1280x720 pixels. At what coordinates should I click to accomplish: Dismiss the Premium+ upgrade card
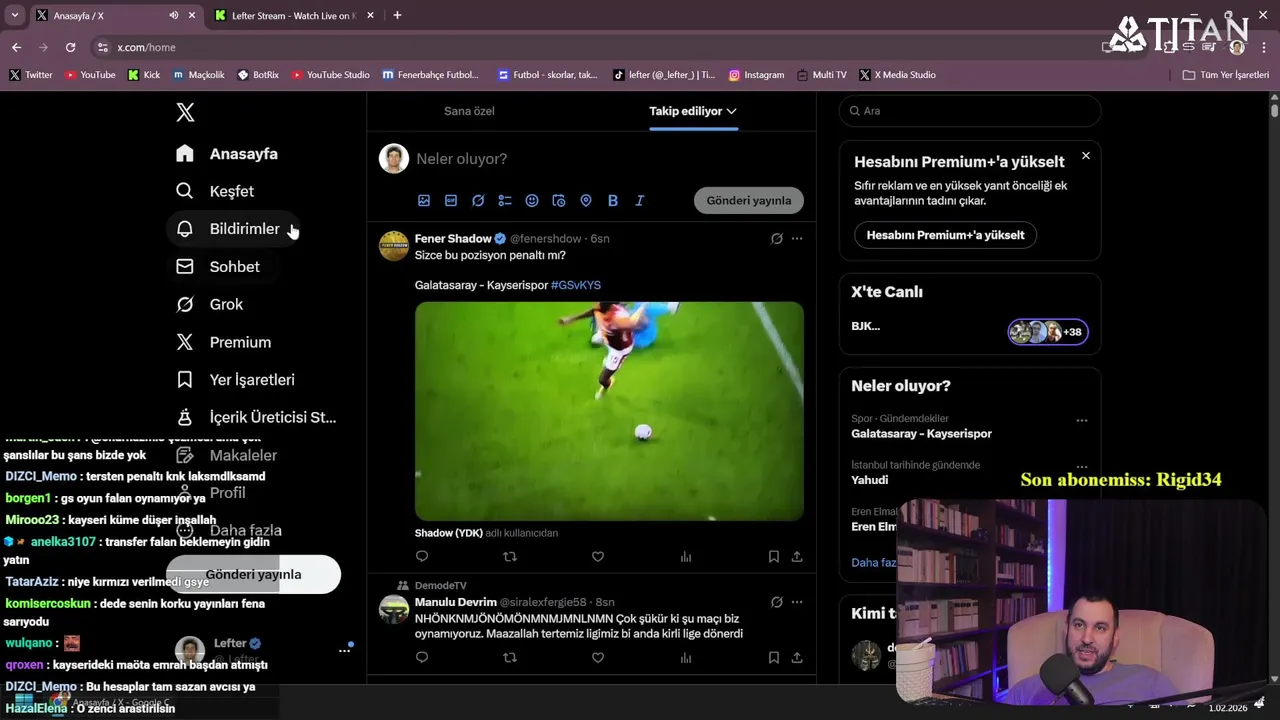(1086, 156)
